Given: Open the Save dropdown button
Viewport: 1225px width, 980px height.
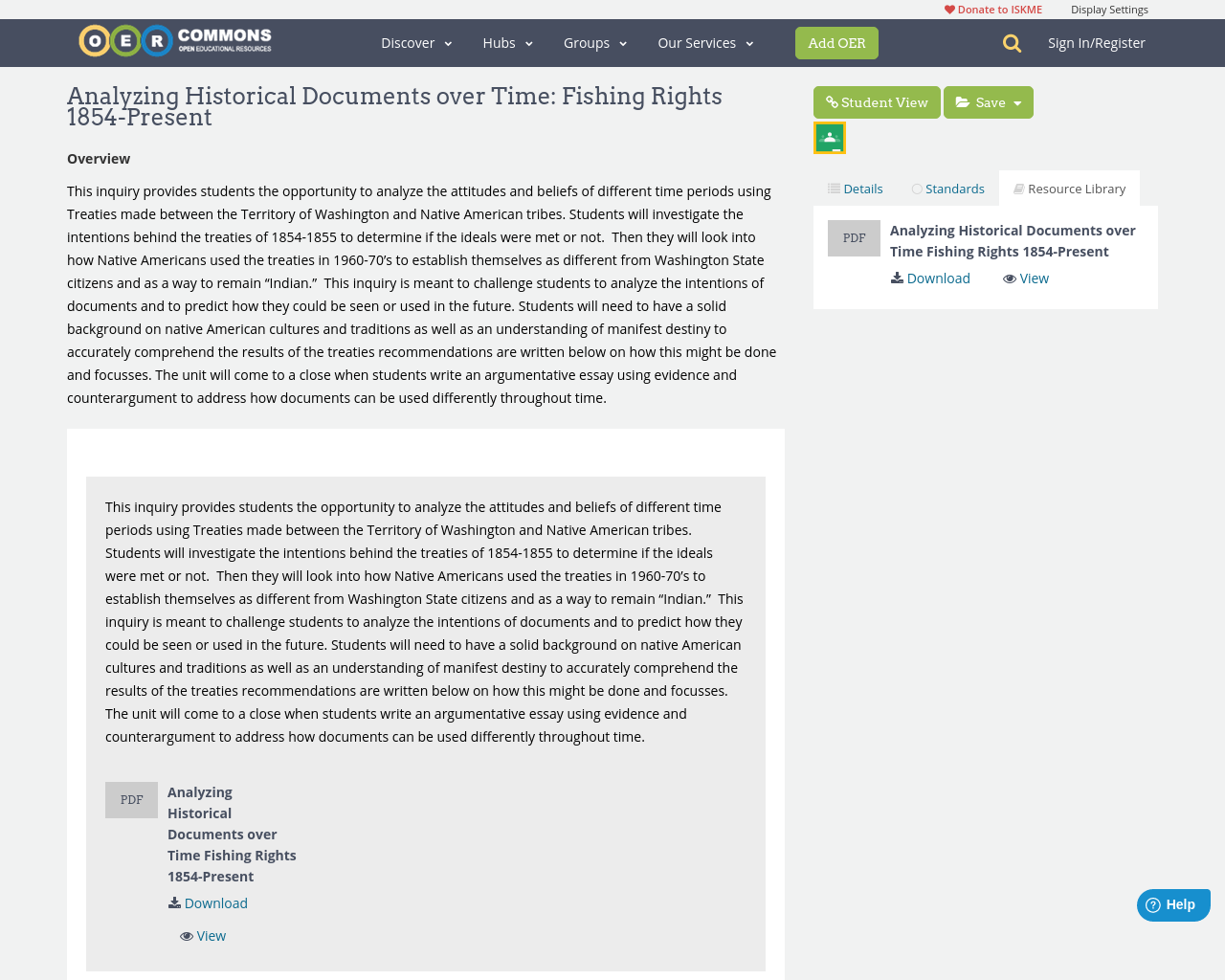Looking at the screenshot, I should click(989, 102).
